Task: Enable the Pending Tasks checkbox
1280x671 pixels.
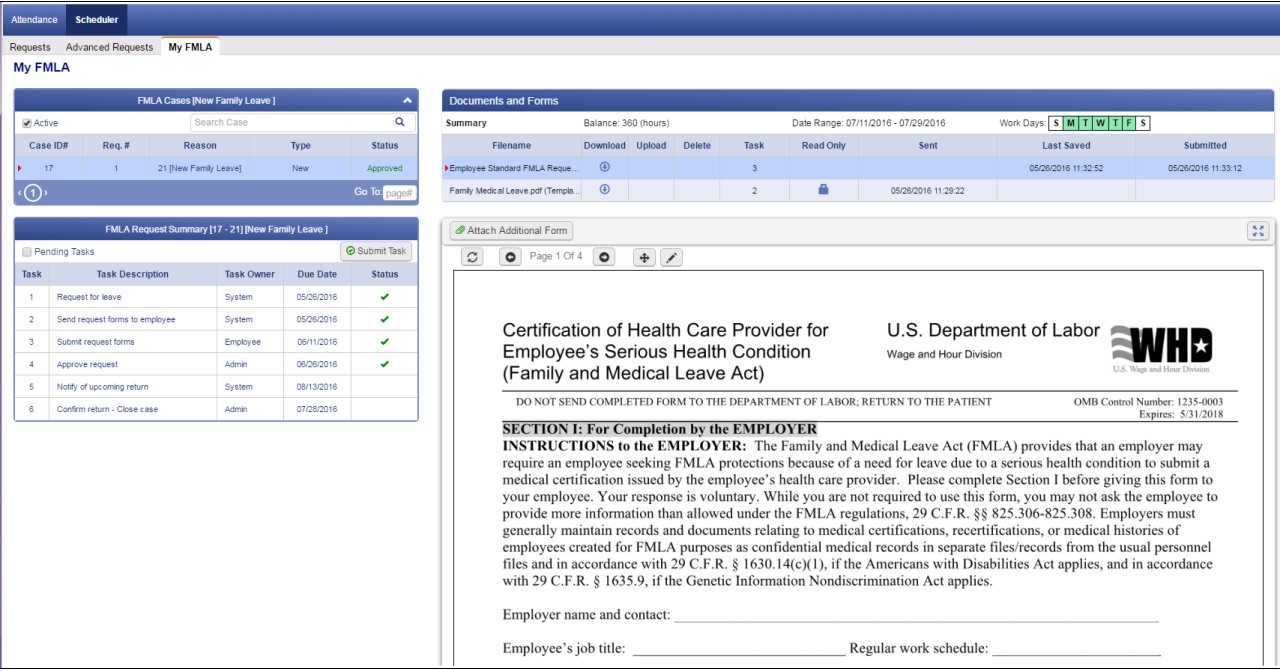Action: point(27,252)
